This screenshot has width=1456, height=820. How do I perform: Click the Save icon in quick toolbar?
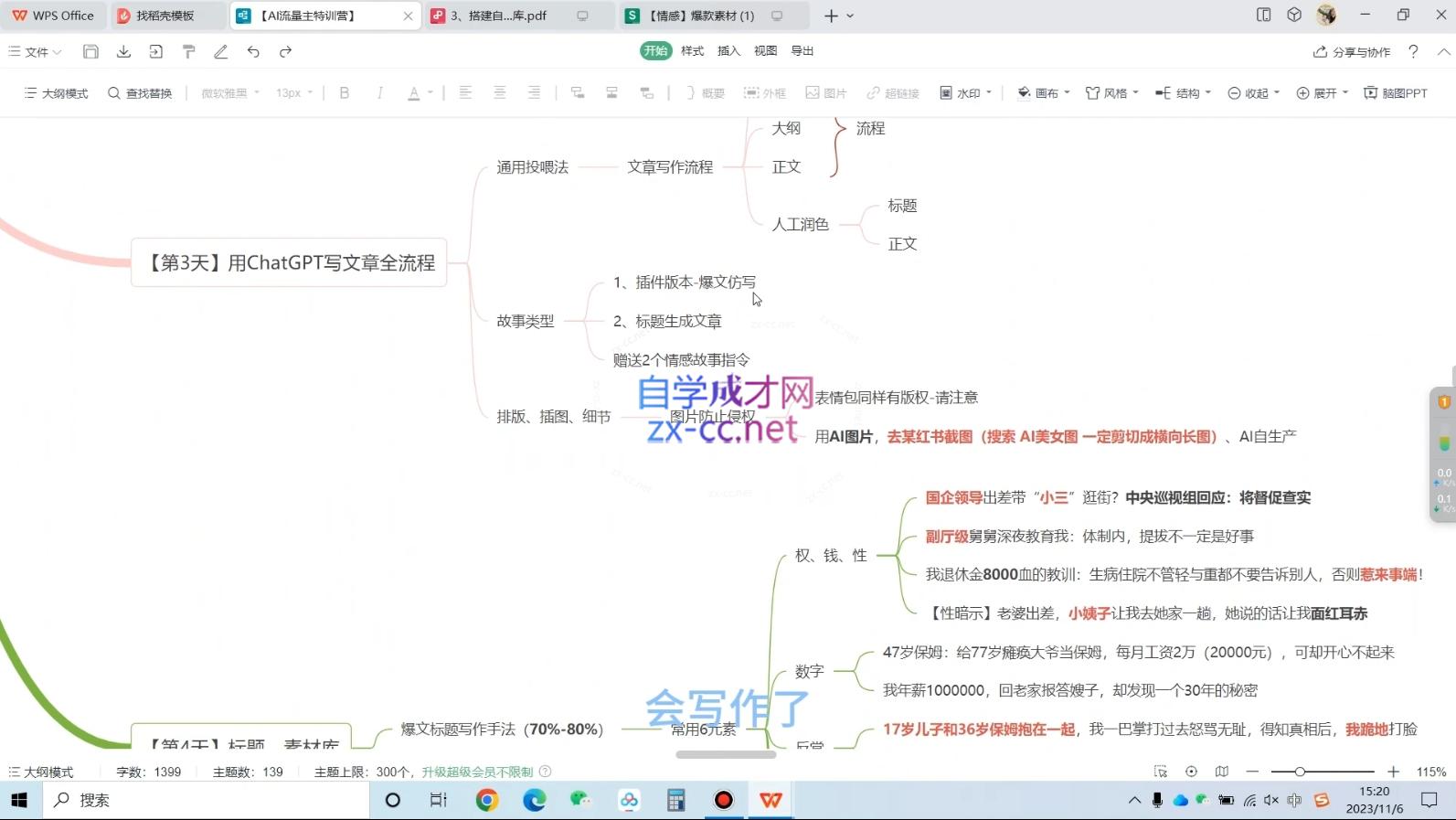[90, 52]
